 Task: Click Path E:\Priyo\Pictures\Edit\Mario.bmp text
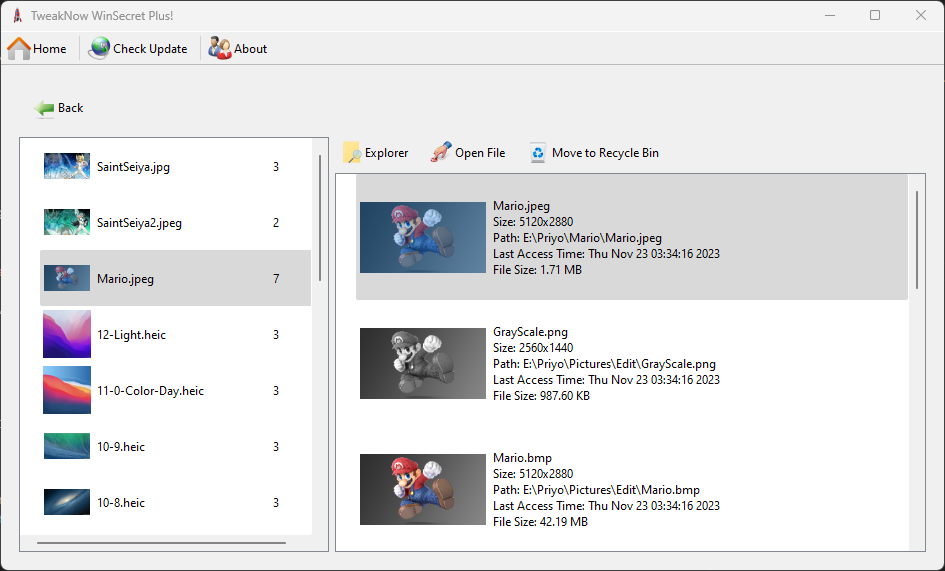pos(597,490)
